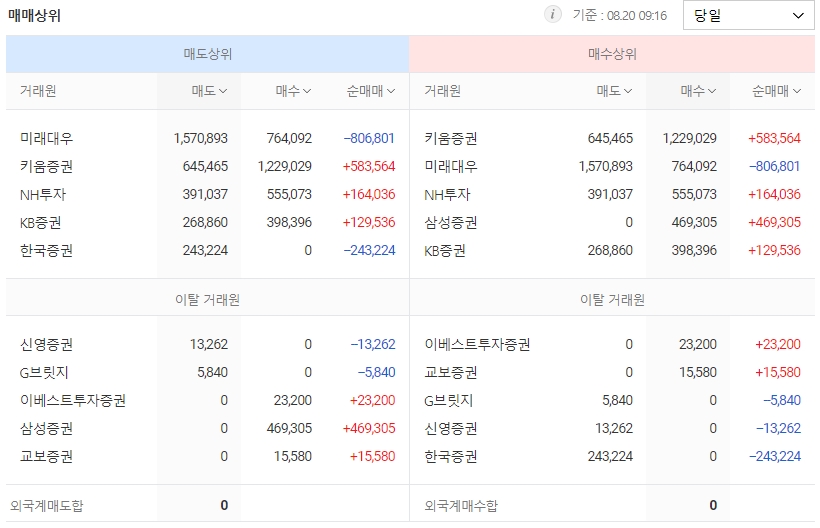Click 교보증권 in left 이탈 거래원 list
This screenshot has width=820, height=528.
47,456
